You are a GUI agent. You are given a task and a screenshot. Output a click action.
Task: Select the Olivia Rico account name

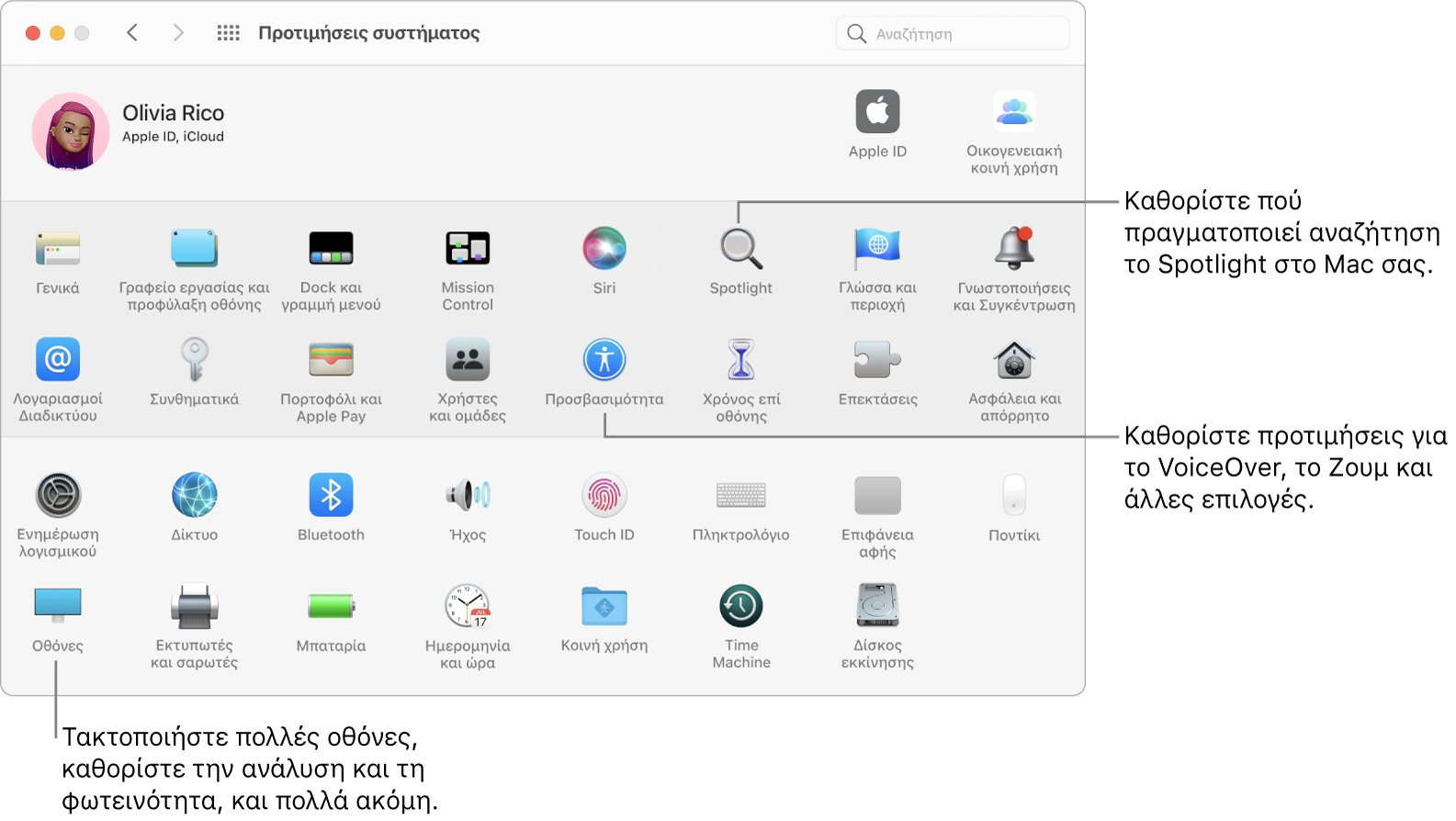click(x=174, y=113)
